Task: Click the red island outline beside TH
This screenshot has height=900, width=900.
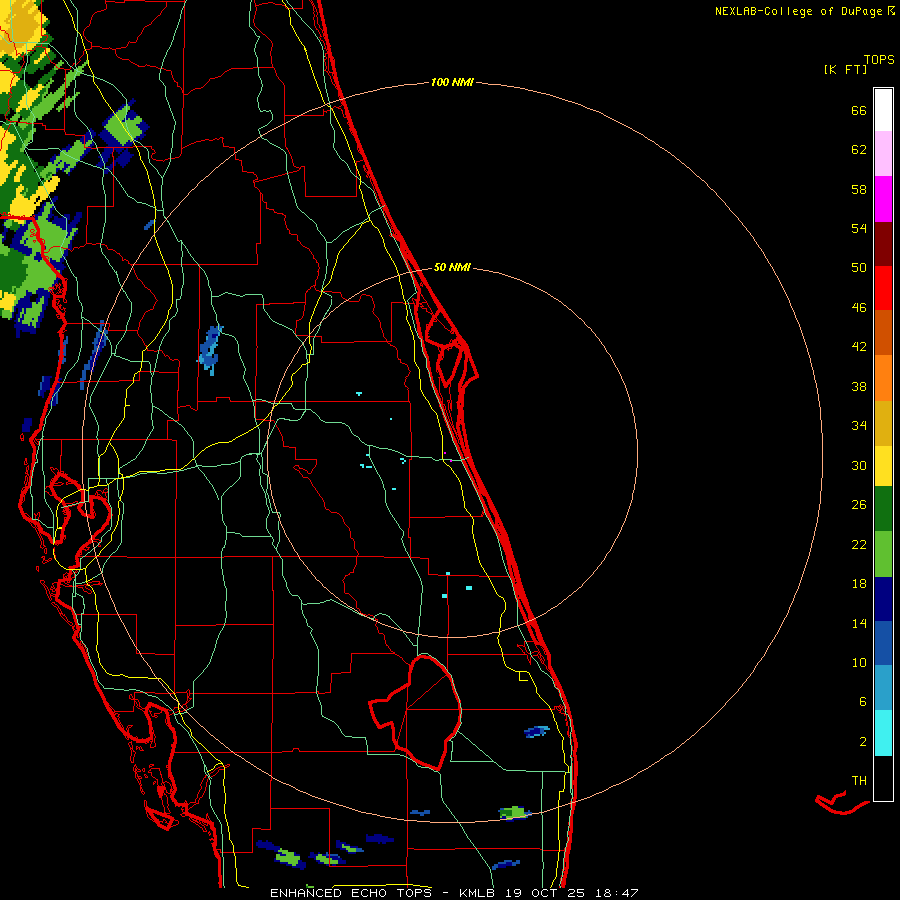Action: (841, 802)
